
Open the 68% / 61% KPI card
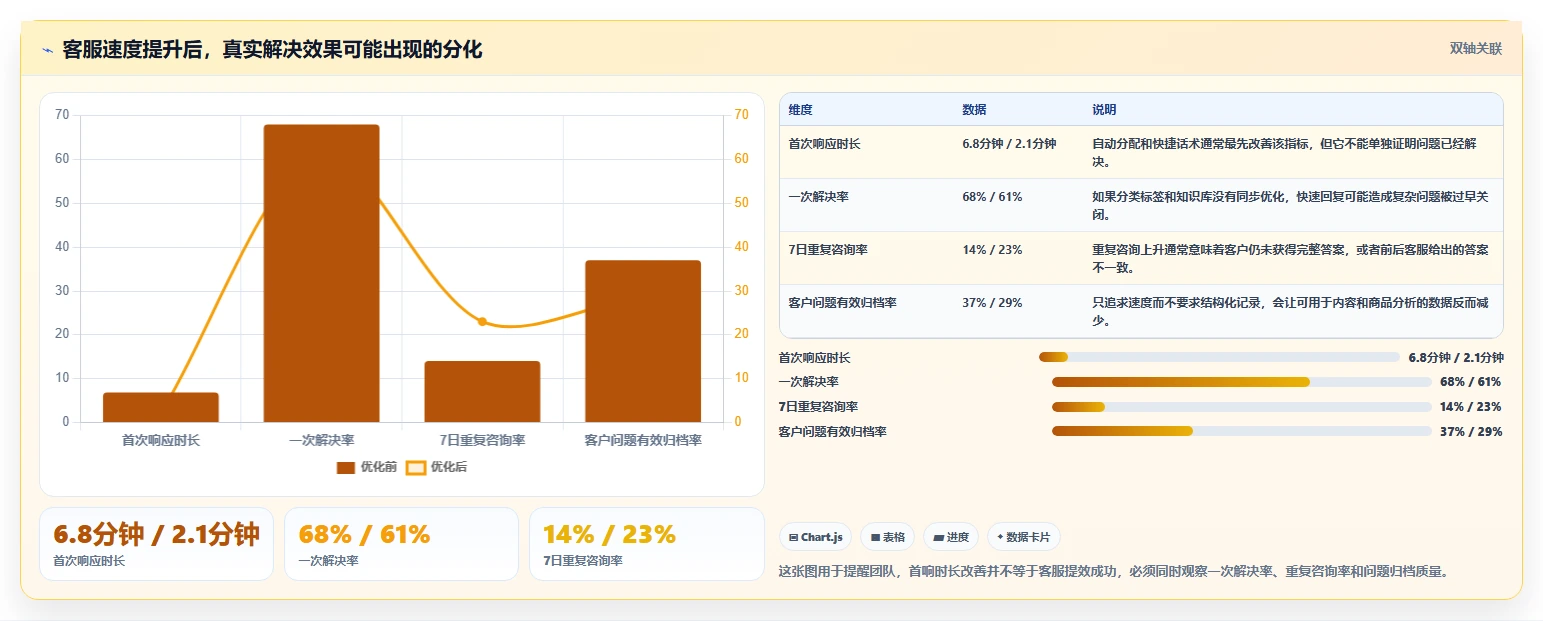click(x=401, y=544)
